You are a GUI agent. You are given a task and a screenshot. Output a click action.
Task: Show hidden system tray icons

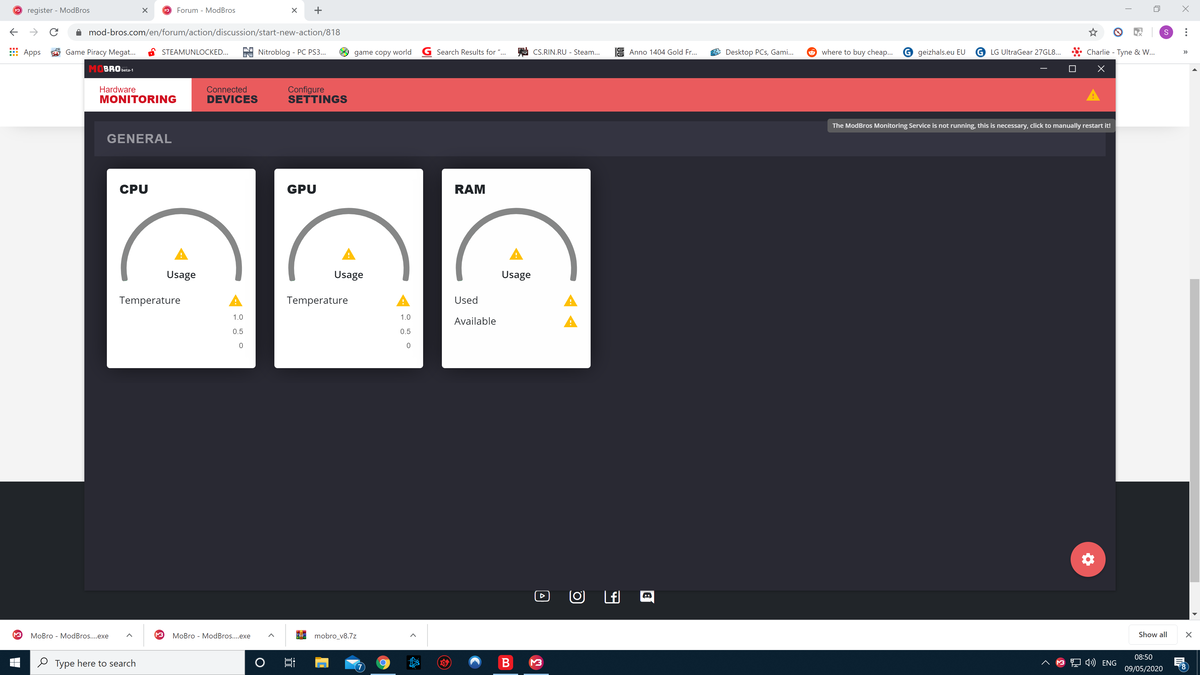pos(1046,663)
